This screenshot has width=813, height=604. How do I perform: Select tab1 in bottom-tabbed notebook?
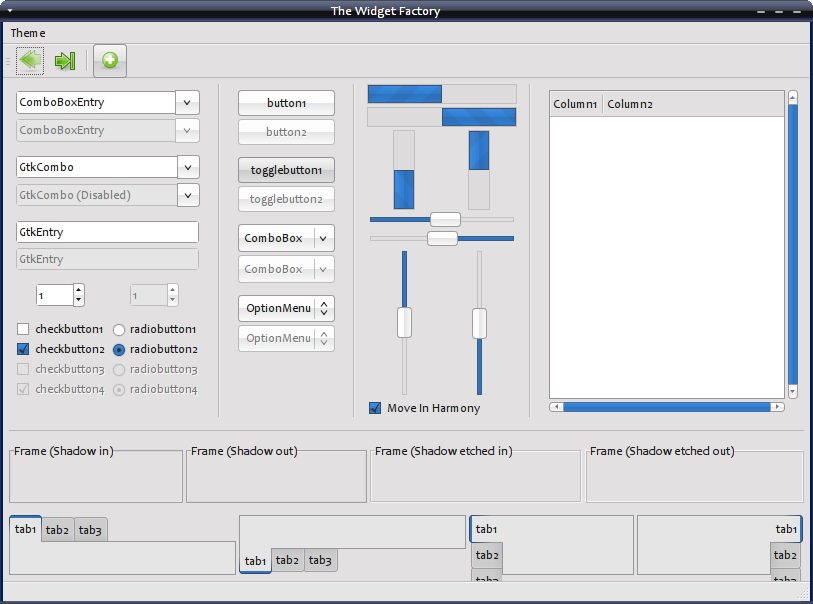tap(255, 561)
